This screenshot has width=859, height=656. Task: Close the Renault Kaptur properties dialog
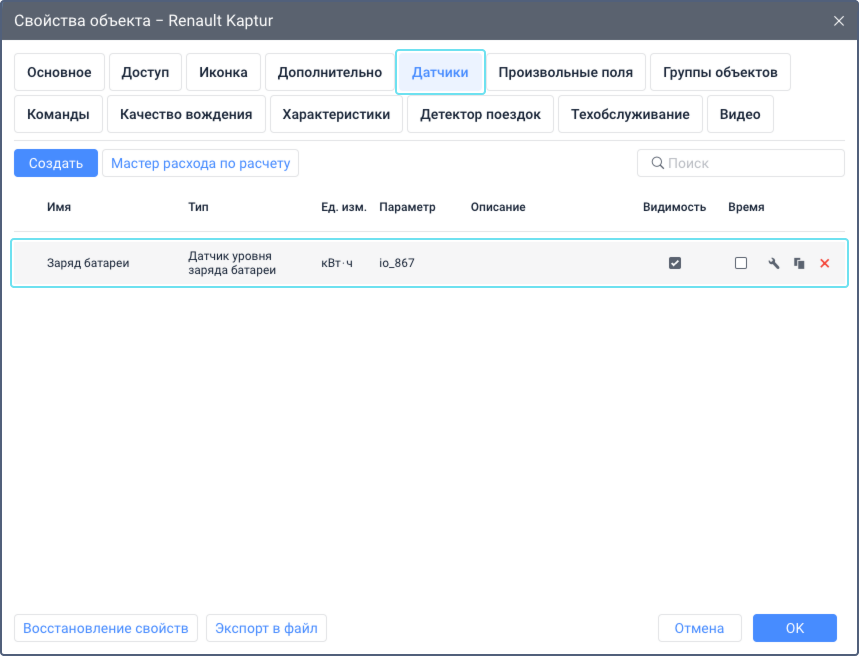(839, 21)
